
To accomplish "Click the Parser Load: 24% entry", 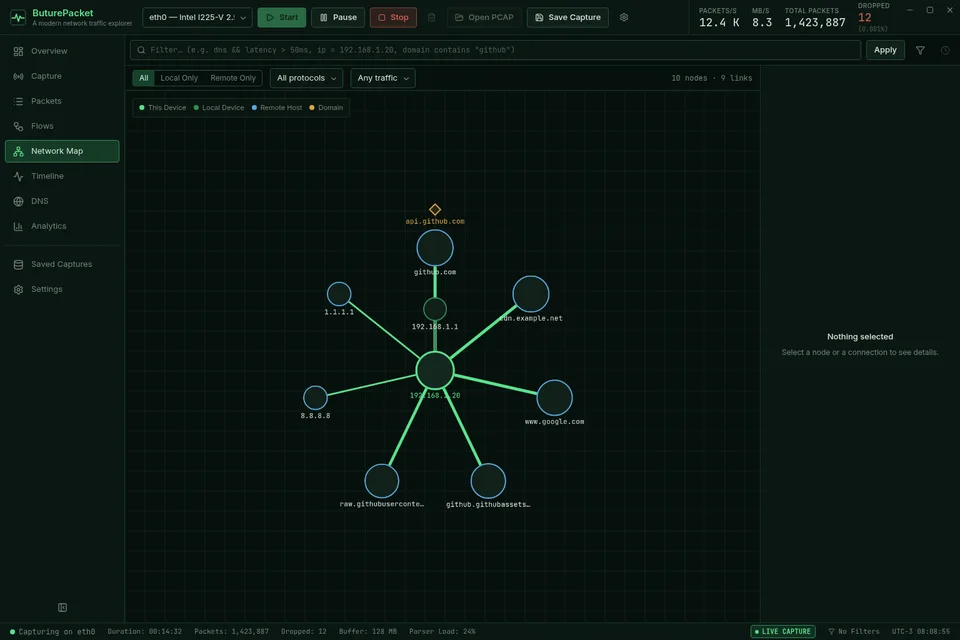I will 442,631.
